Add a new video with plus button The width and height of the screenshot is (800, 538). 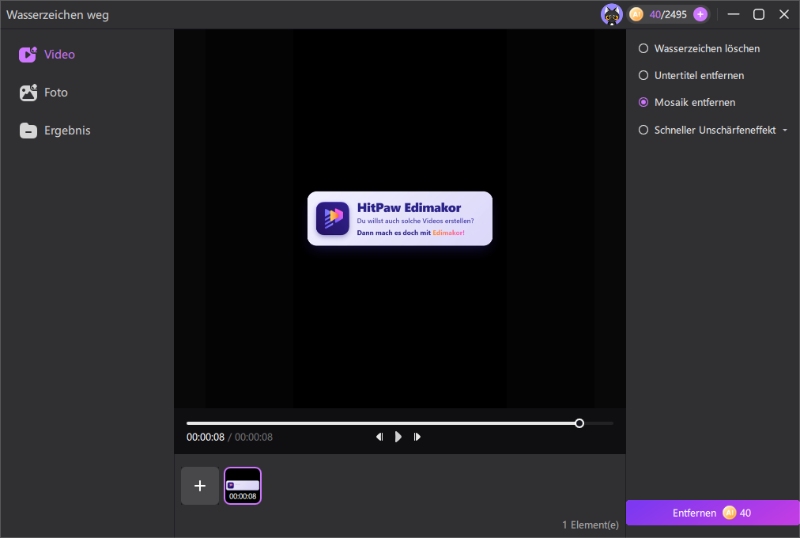tap(200, 485)
